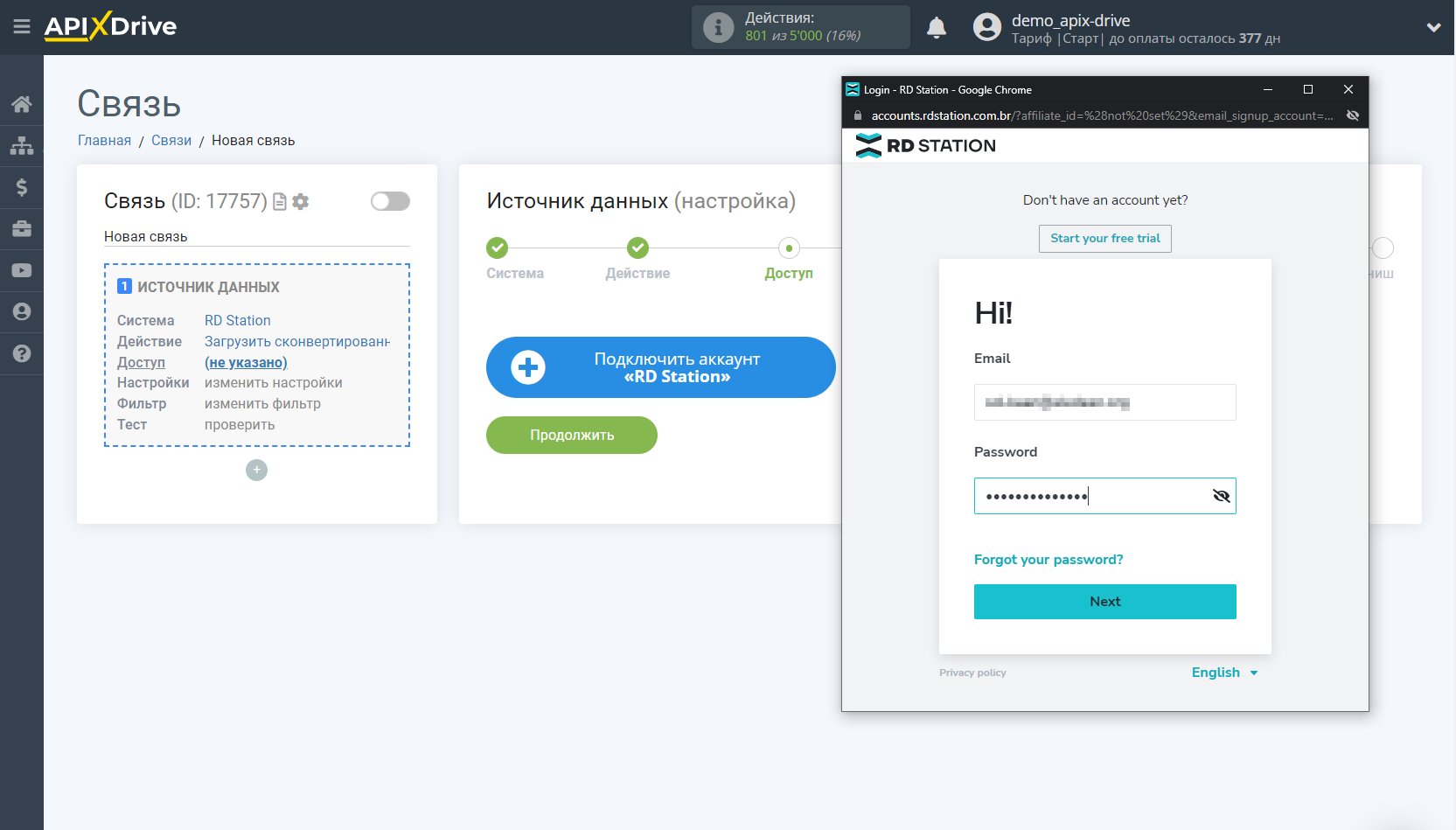
Task: Go to Связи breadcrumb
Action: pyautogui.click(x=171, y=141)
